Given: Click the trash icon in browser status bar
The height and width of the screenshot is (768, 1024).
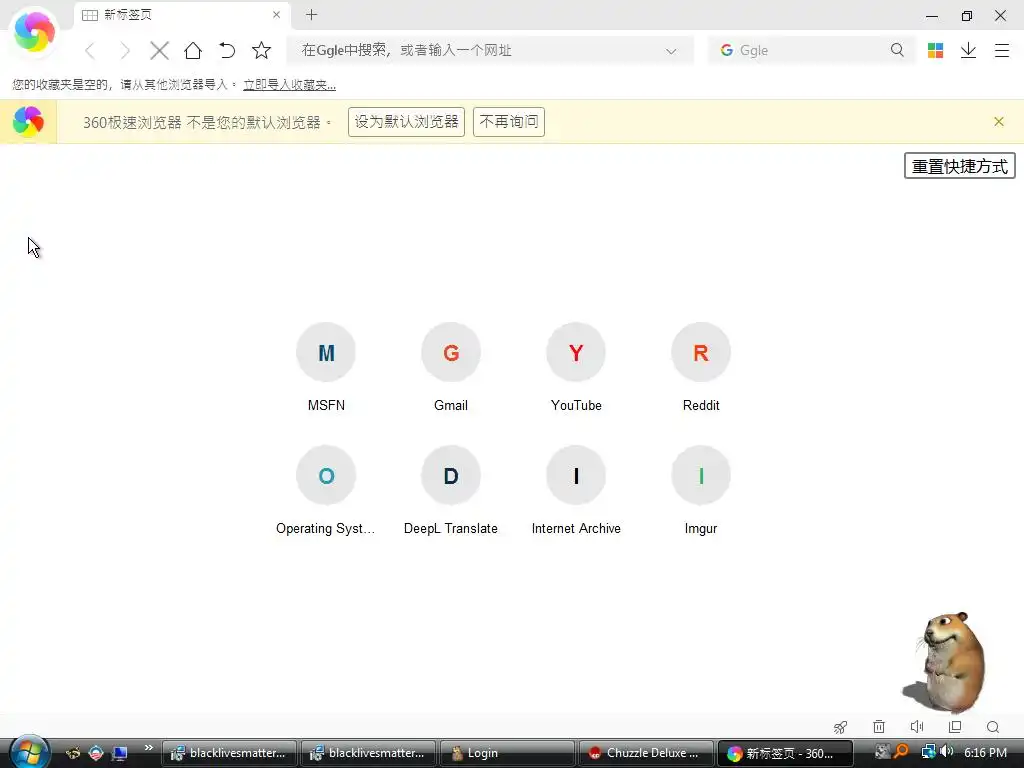Looking at the screenshot, I should (879, 727).
